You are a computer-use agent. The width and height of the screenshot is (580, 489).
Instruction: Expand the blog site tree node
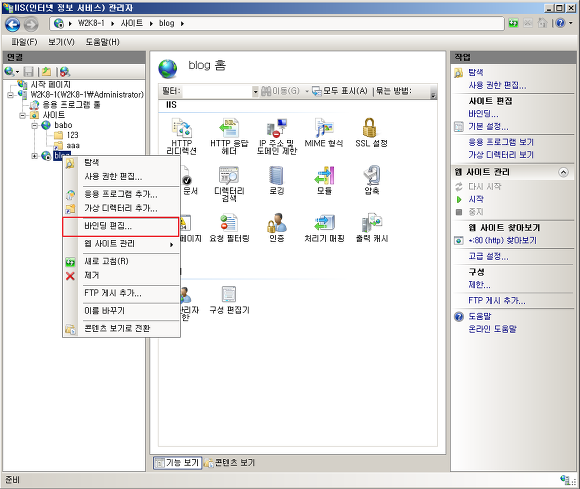tap(34, 156)
